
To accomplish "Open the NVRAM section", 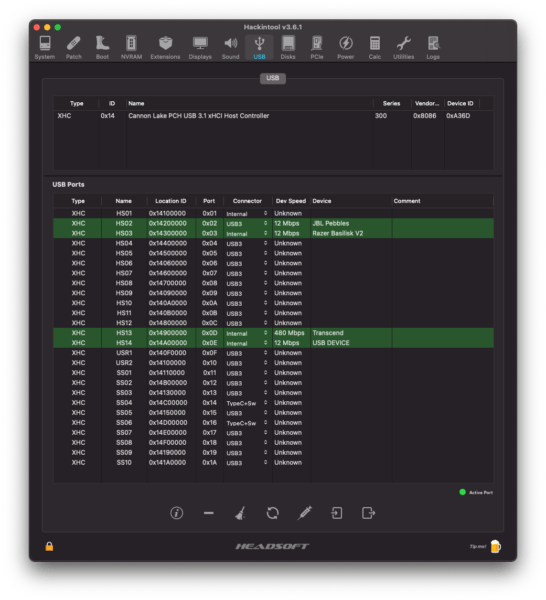I will point(131,47).
